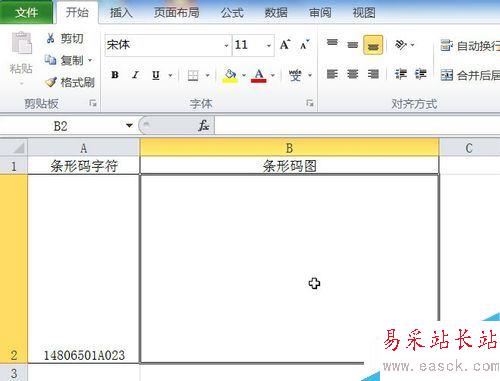Select cell B1 条形码图

pyautogui.click(x=289, y=166)
